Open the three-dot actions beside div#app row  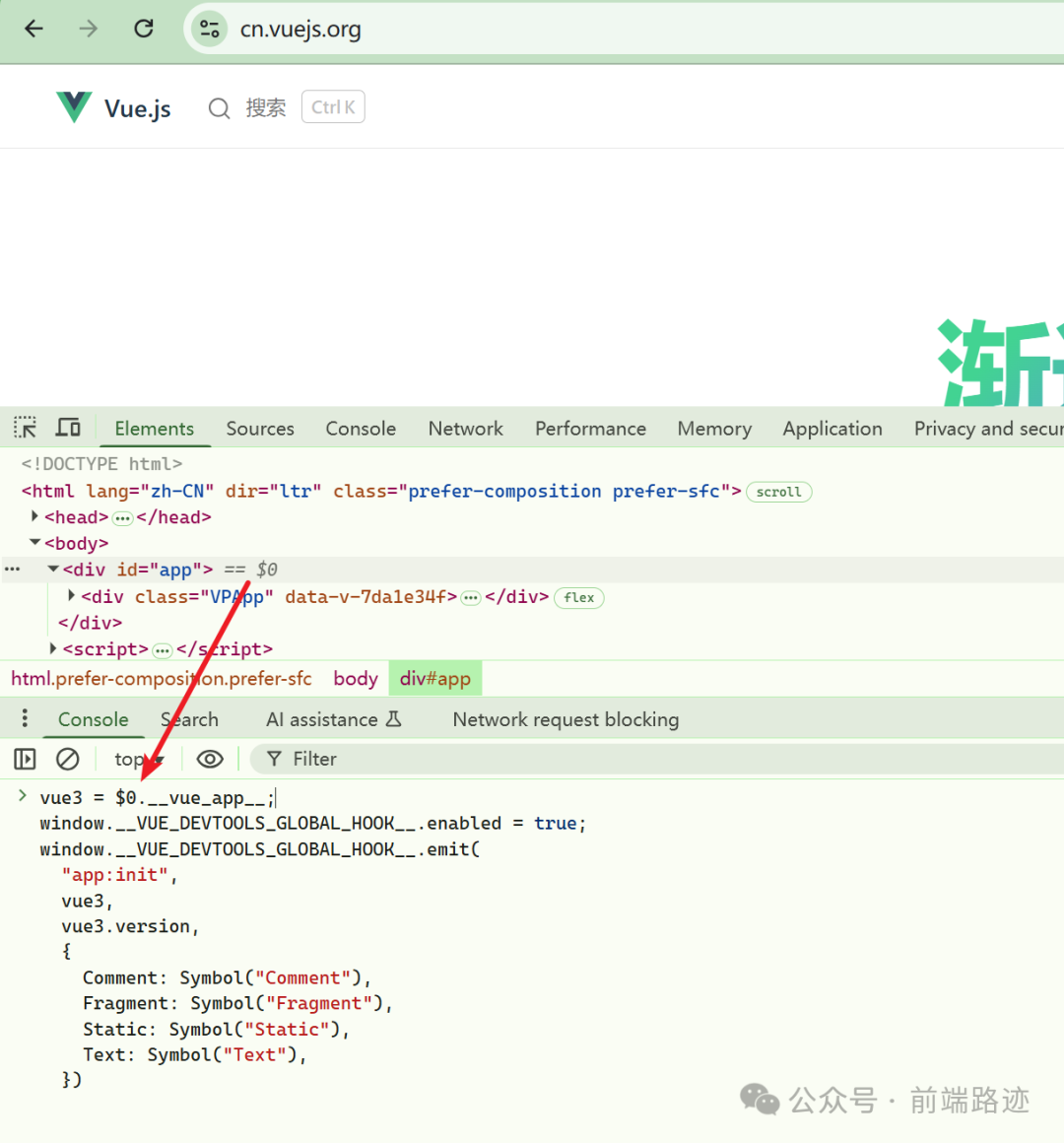(x=13, y=570)
